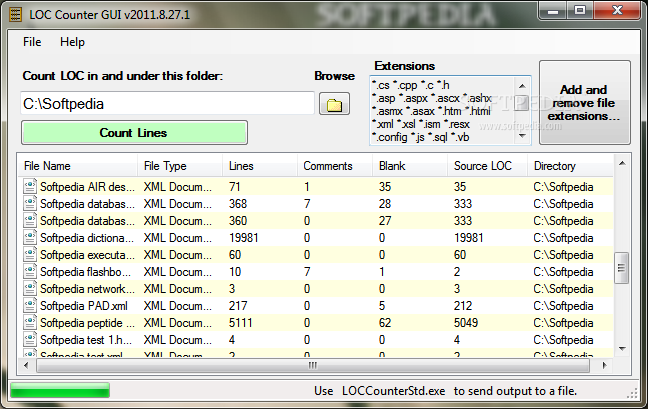Click the LOC Counter app icon in title bar
The width and height of the screenshot is (648, 409).
point(15,15)
